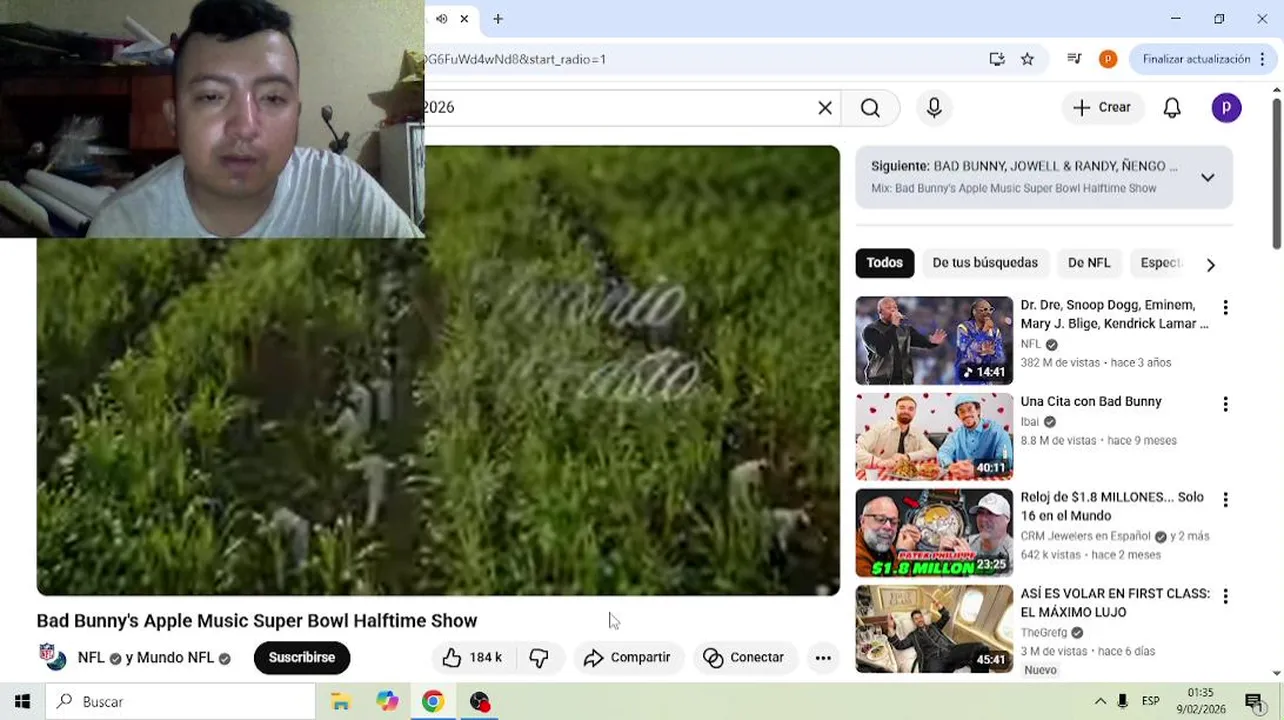
Task: Open the Windows notification center icon
Action: click(1254, 702)
